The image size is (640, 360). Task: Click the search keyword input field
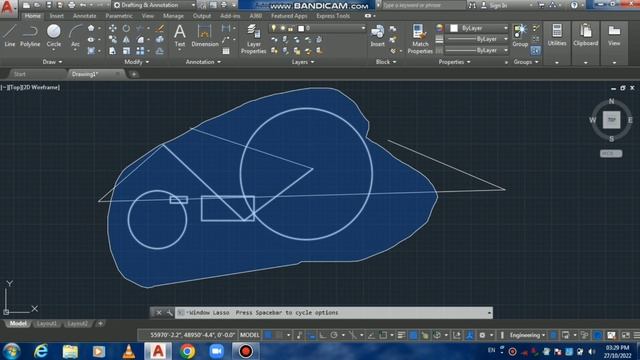pos(424,5)
